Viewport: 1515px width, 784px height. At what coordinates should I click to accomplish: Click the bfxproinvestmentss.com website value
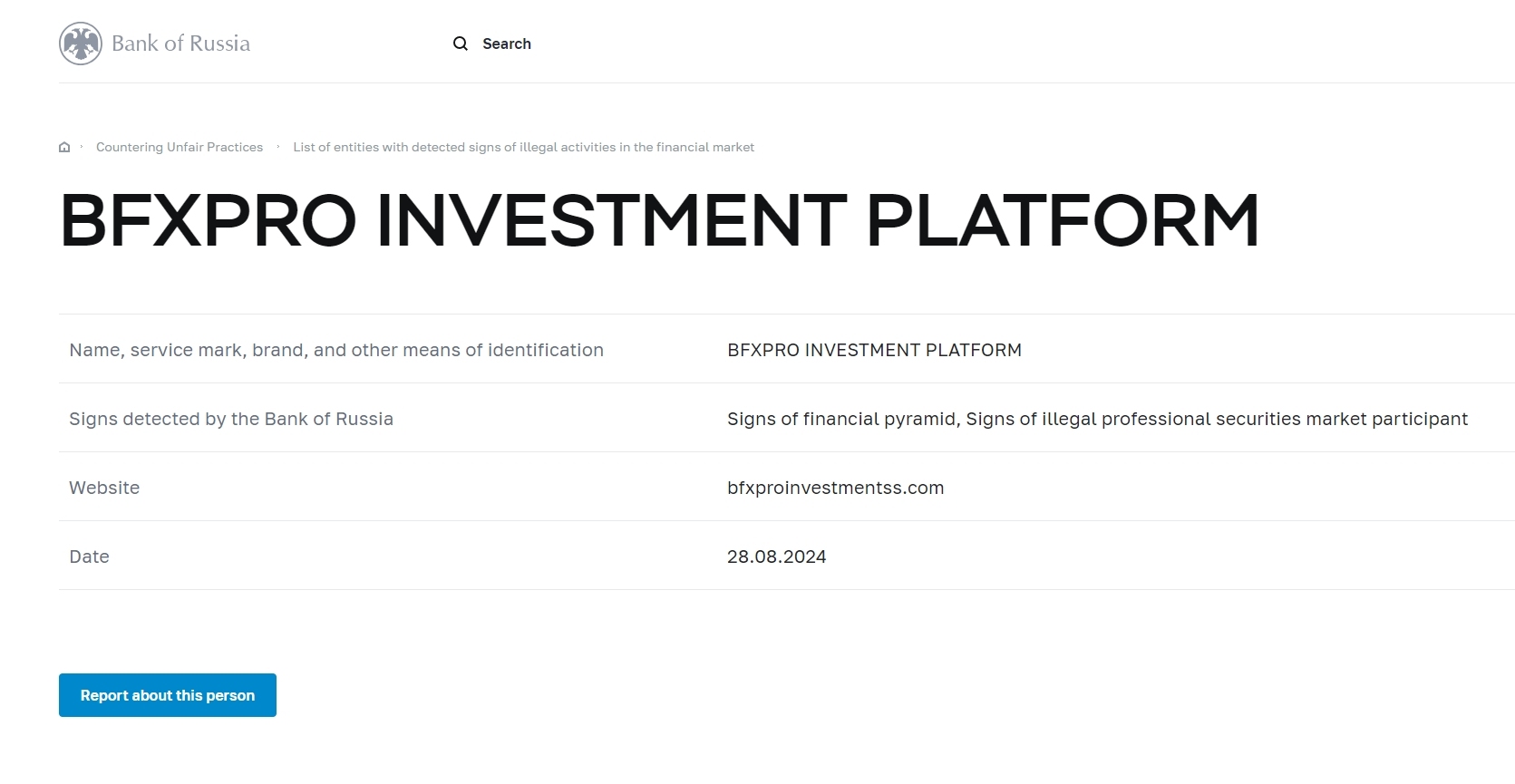click(835, 488)
